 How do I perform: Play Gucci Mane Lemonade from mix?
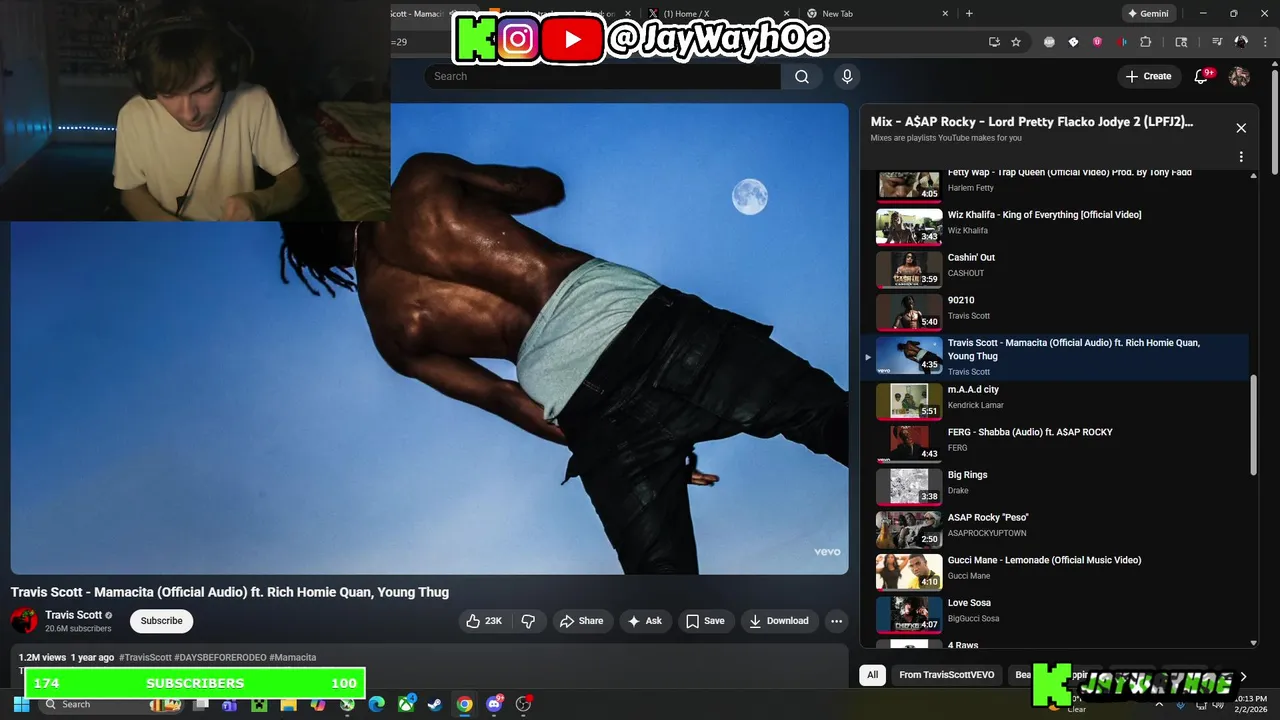[x=1055, y=572]
